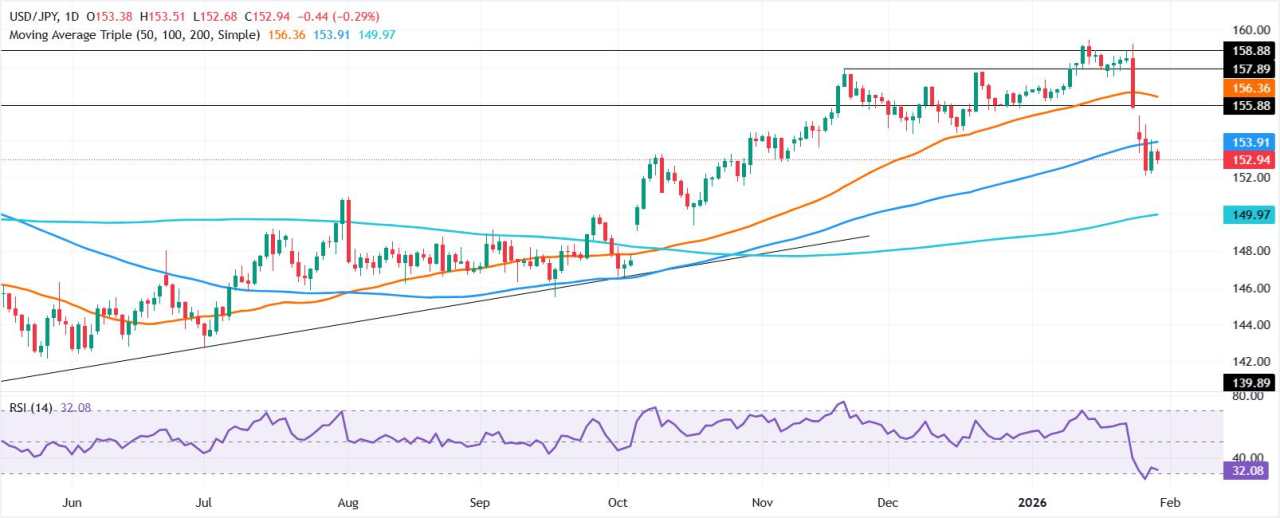Click the USD/JPY symbol title
This screenshot has width=1280, height=518.
click(x=35, y=16)
